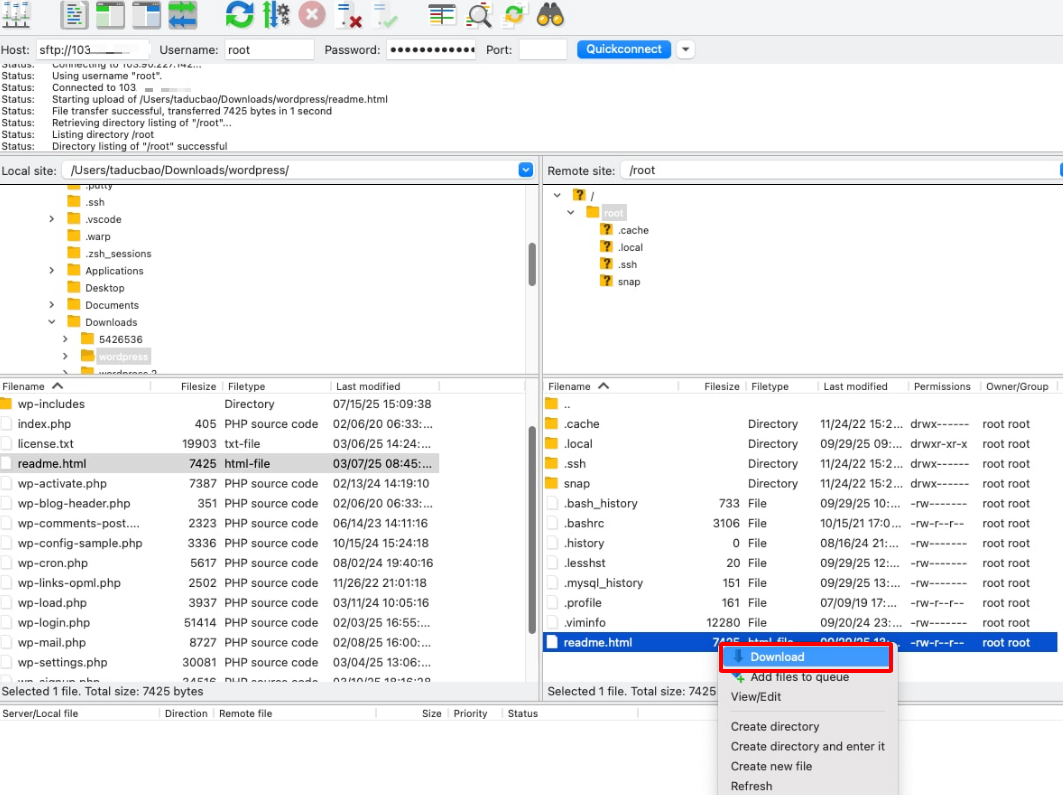Search remote files with binoculars icon

coord(550,15)
